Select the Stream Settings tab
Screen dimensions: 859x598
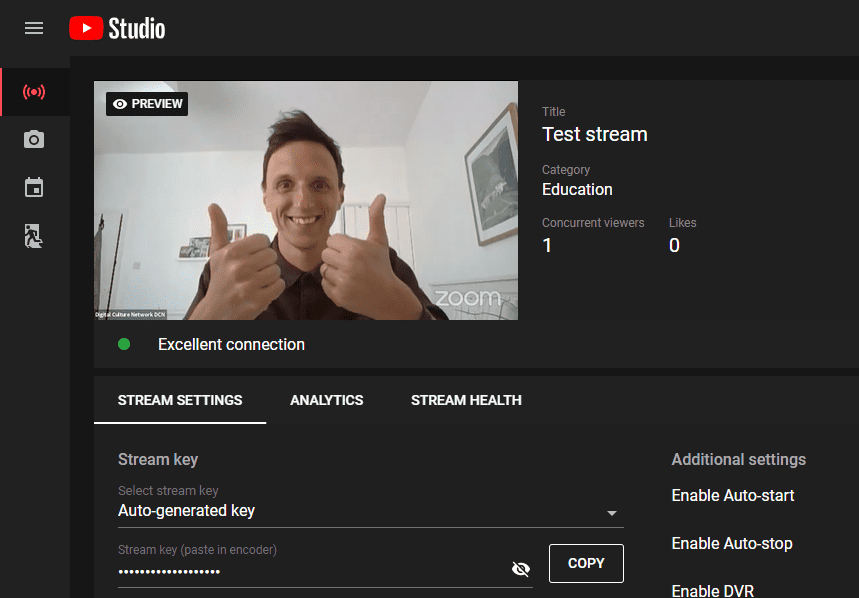coord(180,400)
